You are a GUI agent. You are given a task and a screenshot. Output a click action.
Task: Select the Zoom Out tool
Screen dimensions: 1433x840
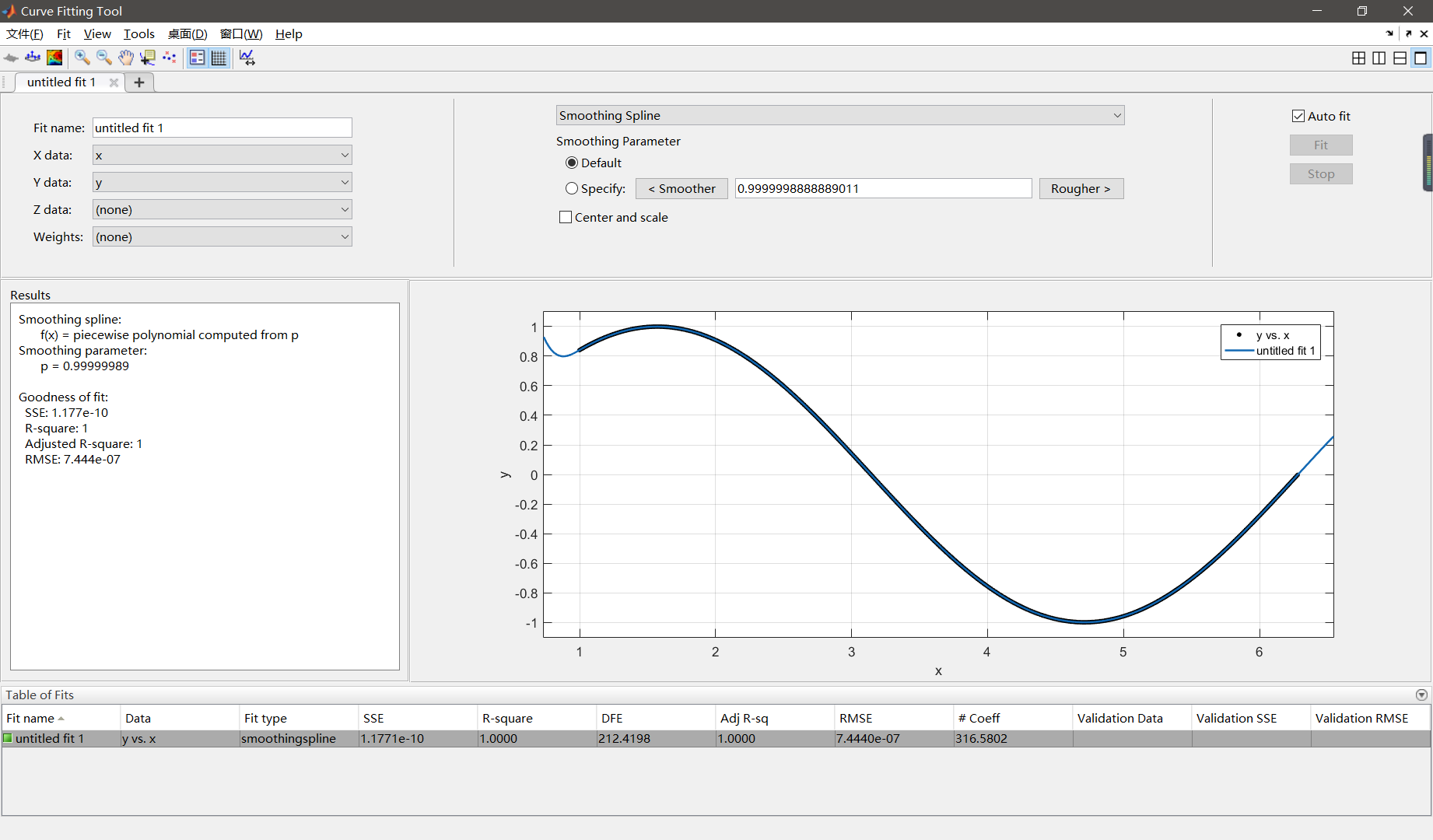(x=103, y=58)
